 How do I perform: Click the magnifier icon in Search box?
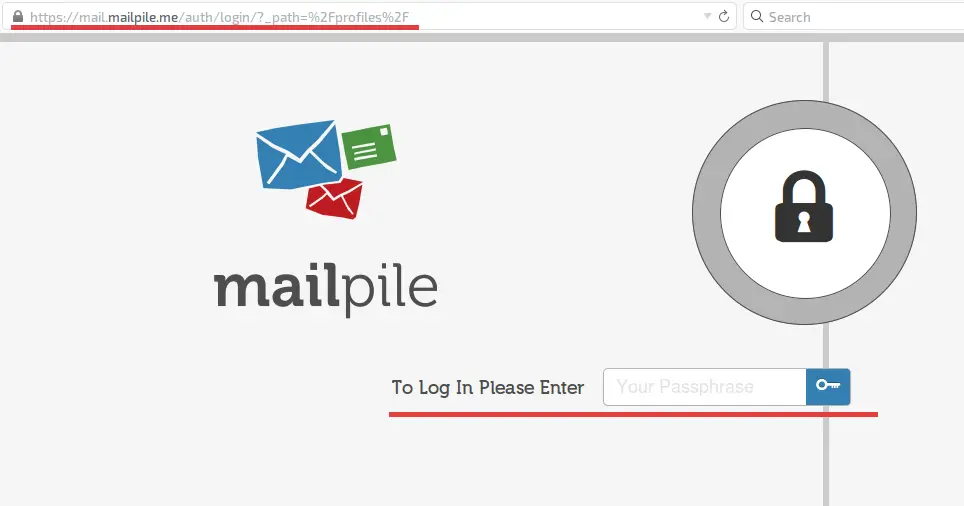click(757, 17)
